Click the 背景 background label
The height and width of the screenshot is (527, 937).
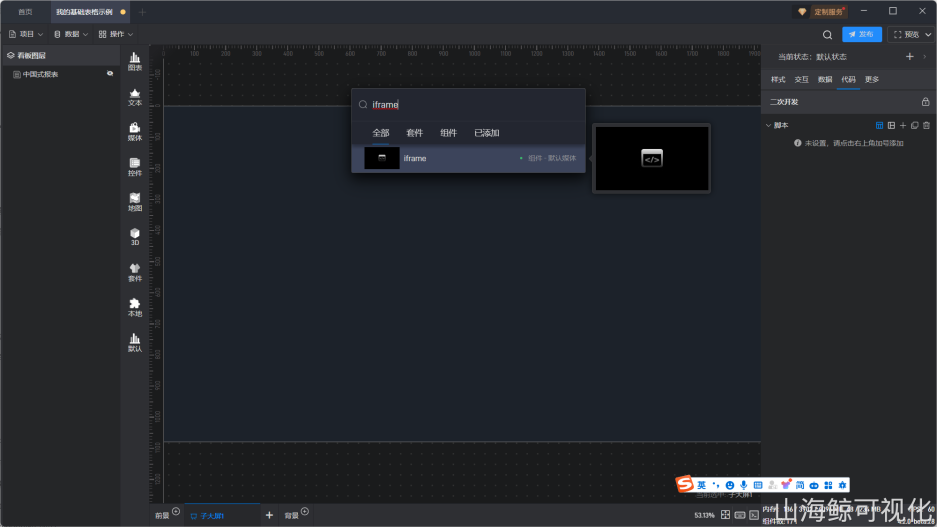point(291,516)
